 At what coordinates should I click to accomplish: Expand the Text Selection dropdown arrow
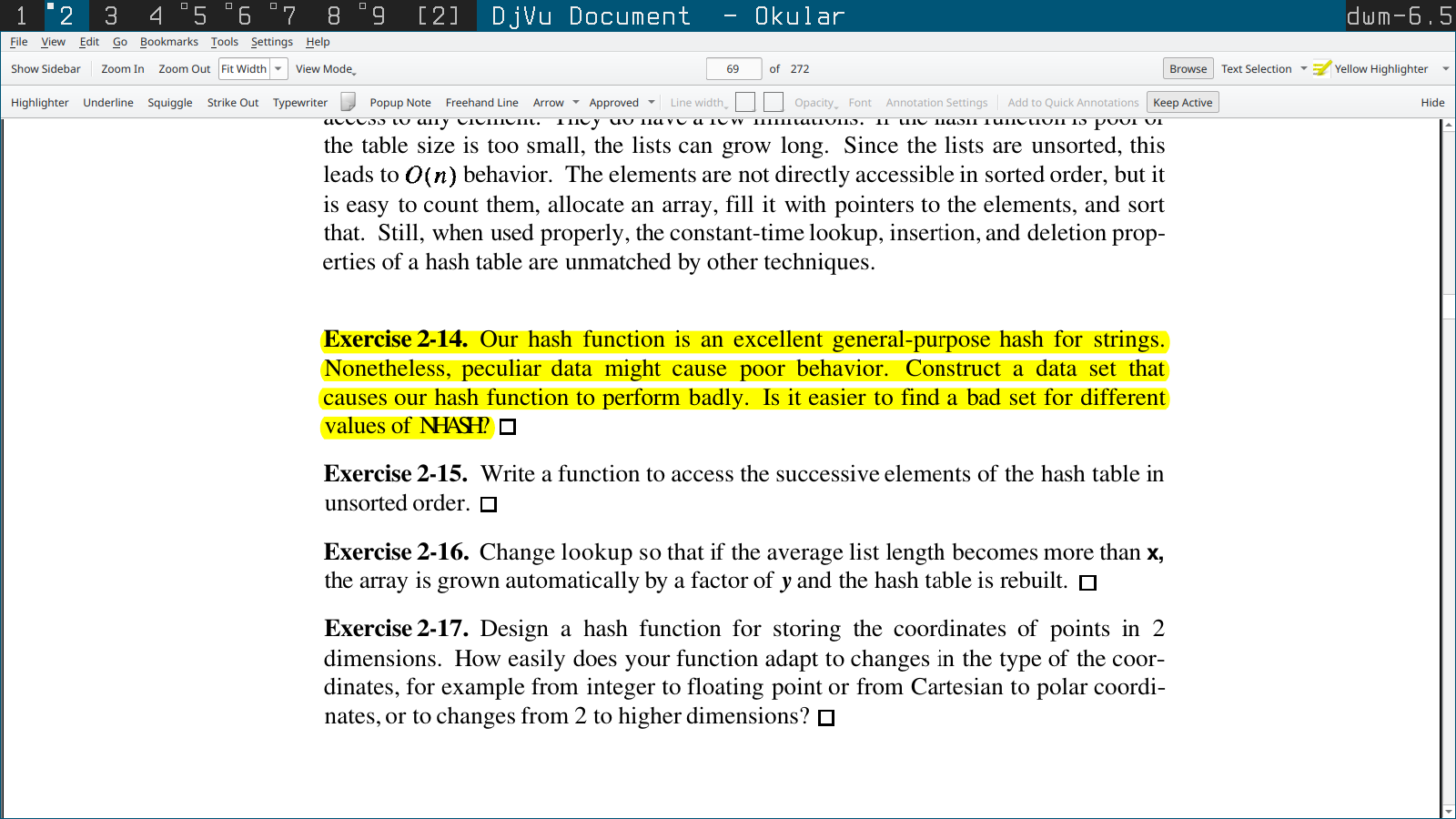point(1303,69)
